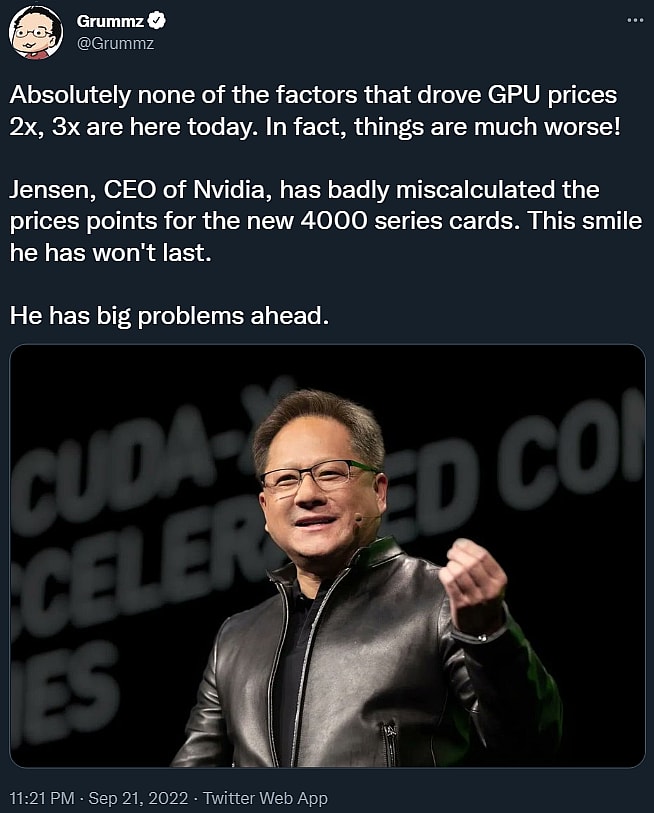Click the verified badge beside Grummz

145,21
